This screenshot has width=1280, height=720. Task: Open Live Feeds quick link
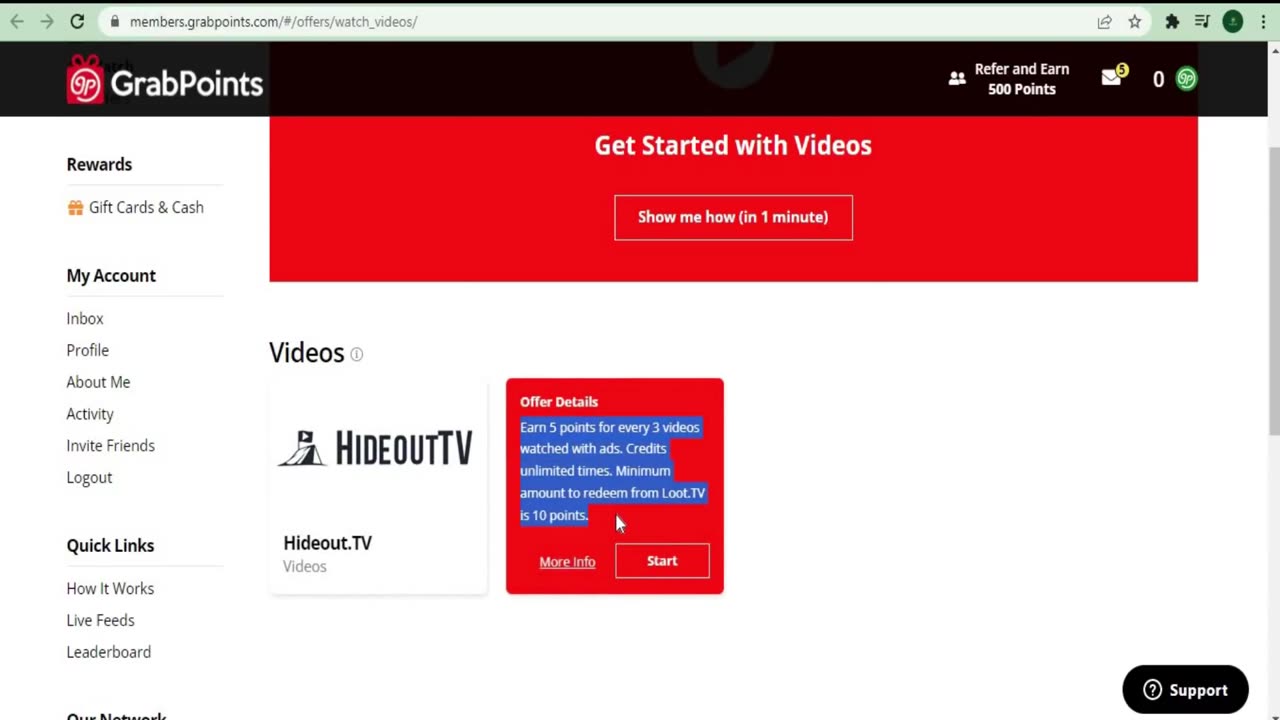pyautogui.click(x=100, y=621)
